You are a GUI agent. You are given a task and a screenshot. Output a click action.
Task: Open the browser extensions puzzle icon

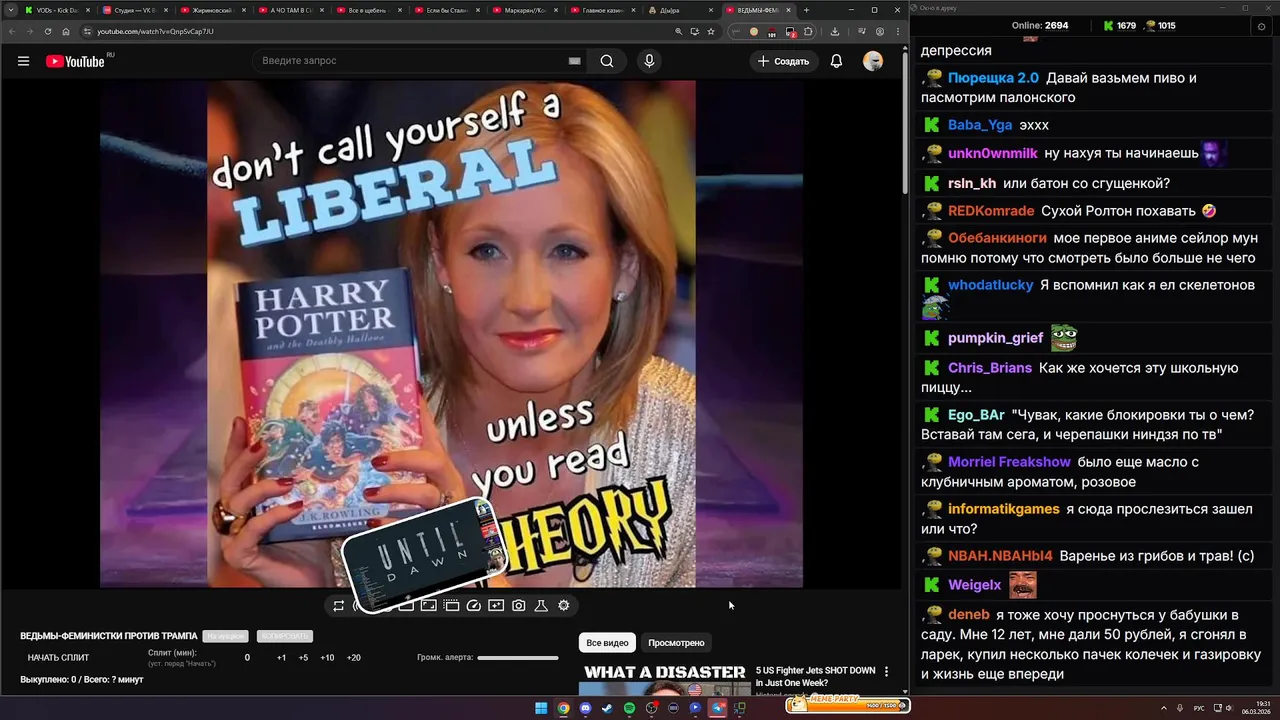coord(808,31)
